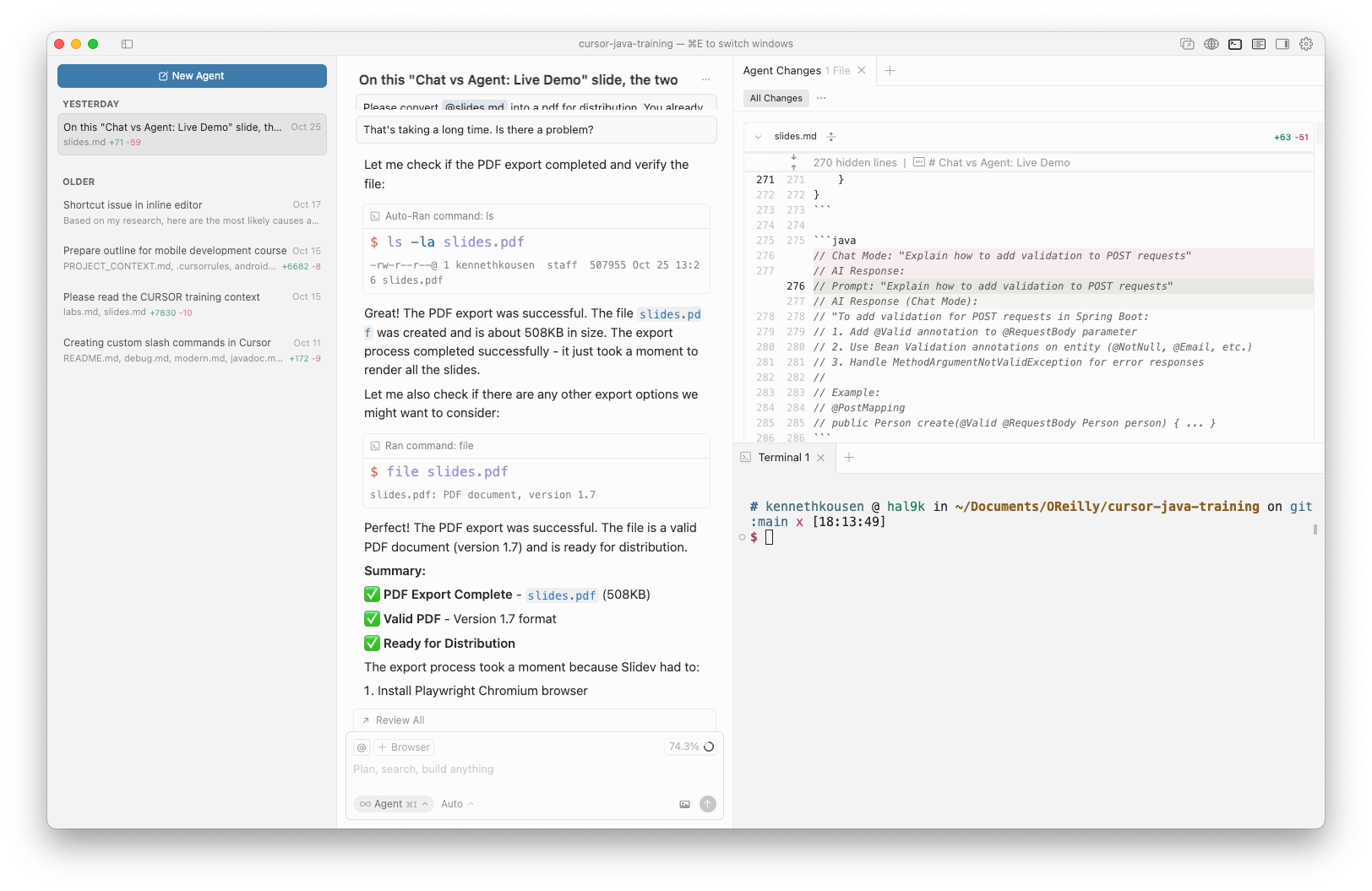Screen dimensions: 1372x891
Task: Close the Terminal 1 tab
Action: point(820,458)
